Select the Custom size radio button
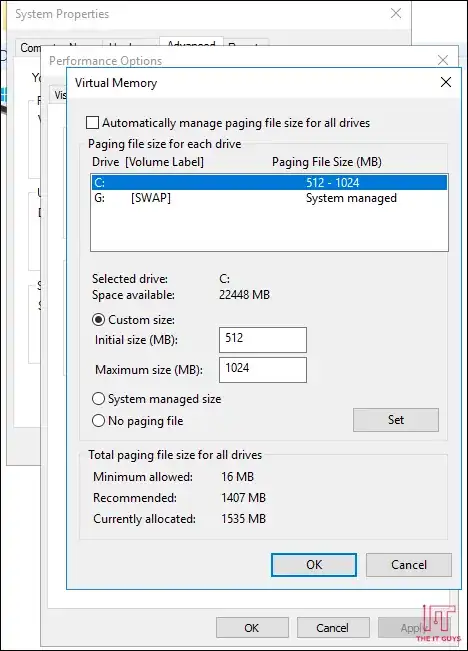This screenshot has width=468, height=651. click(98, 320)
